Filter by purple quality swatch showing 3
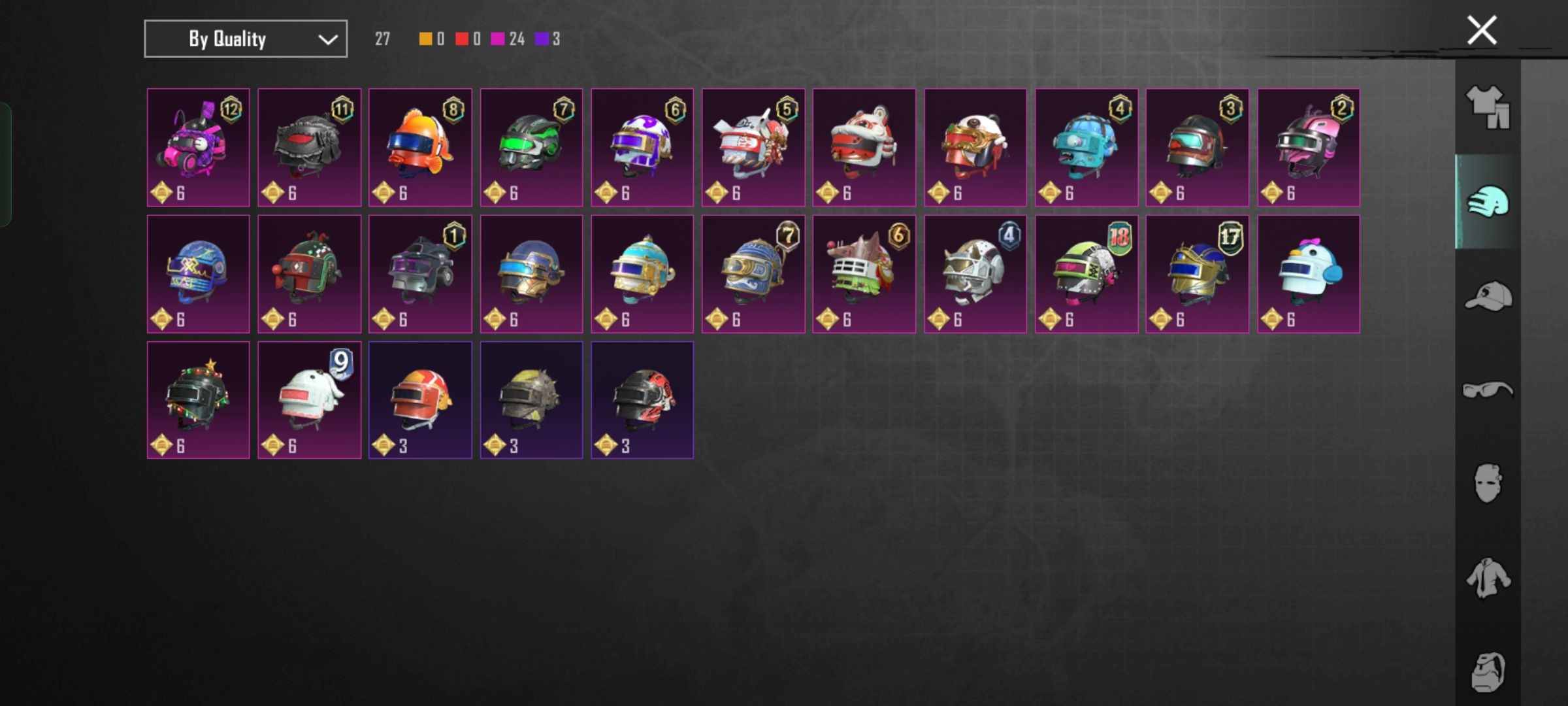The width and height of the screenshot is (1568, 706). coord(547,39)
